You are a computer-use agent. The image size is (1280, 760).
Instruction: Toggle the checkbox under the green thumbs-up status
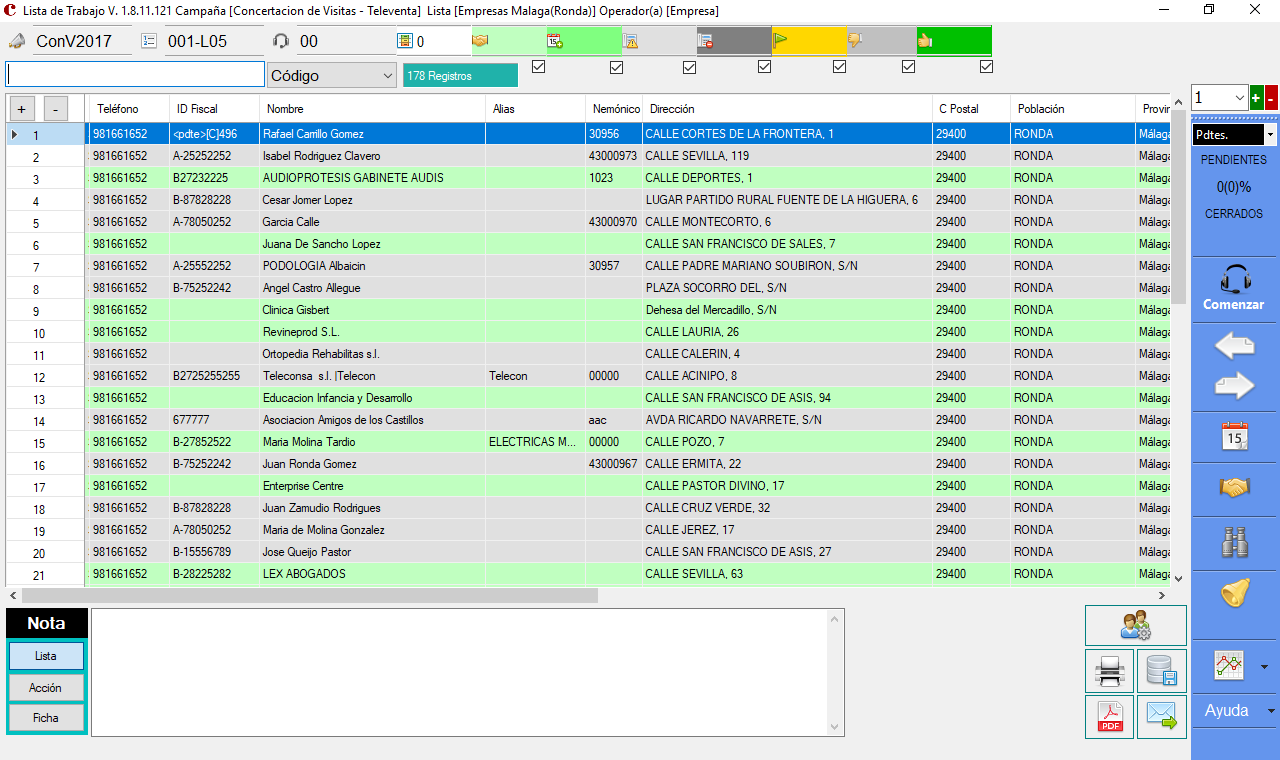click(x=986, y=67)
